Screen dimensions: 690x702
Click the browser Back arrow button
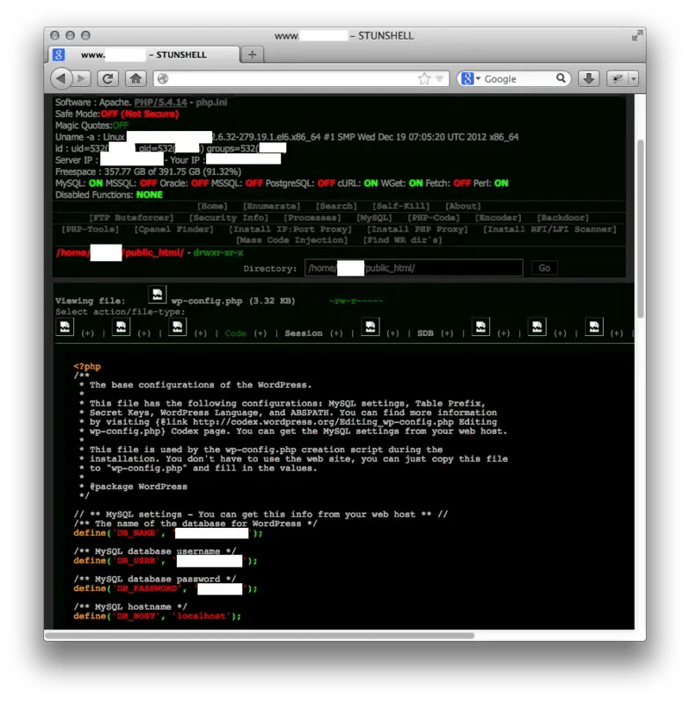click(60, 78)
